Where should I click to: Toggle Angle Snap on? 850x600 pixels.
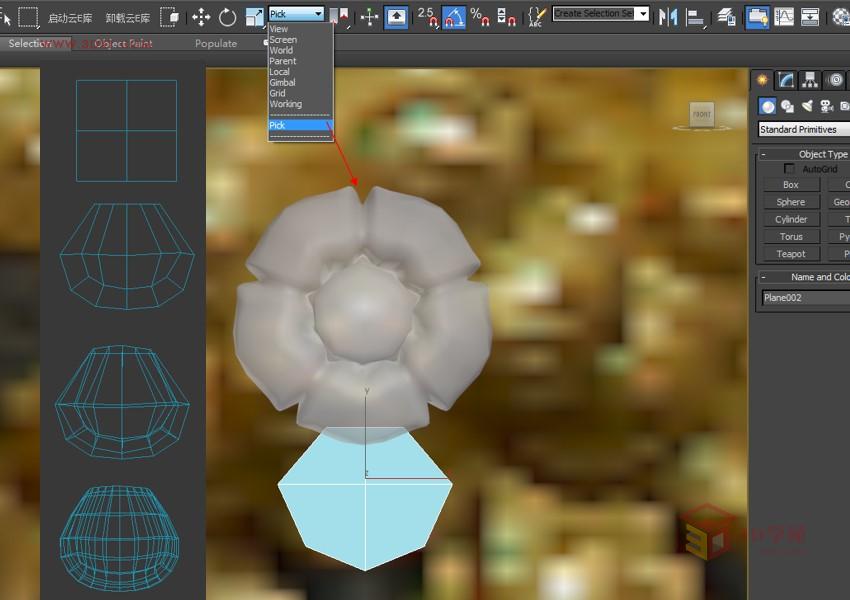[x=455, y=15]
